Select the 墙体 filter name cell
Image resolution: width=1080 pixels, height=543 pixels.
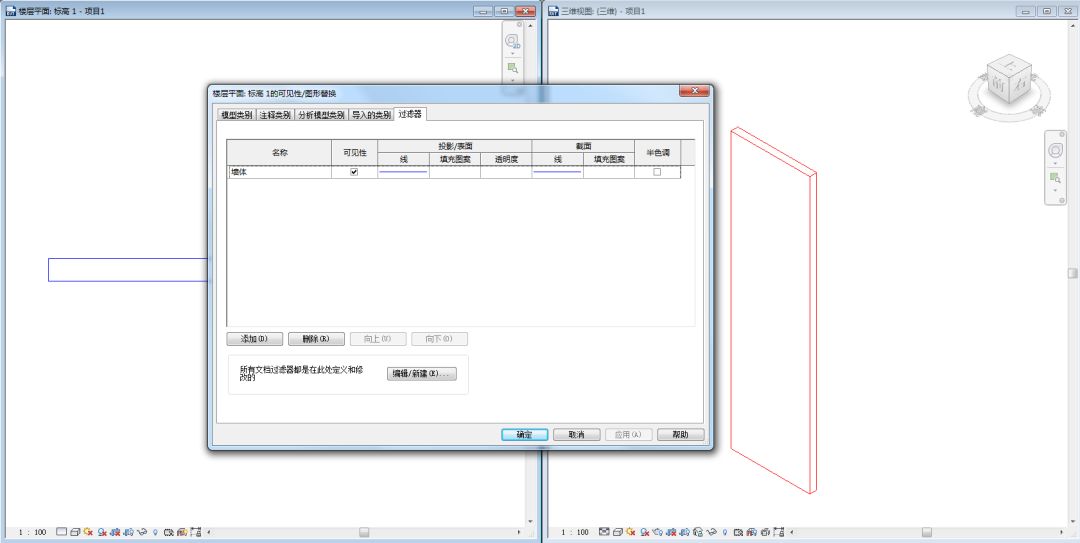[279, 172]
